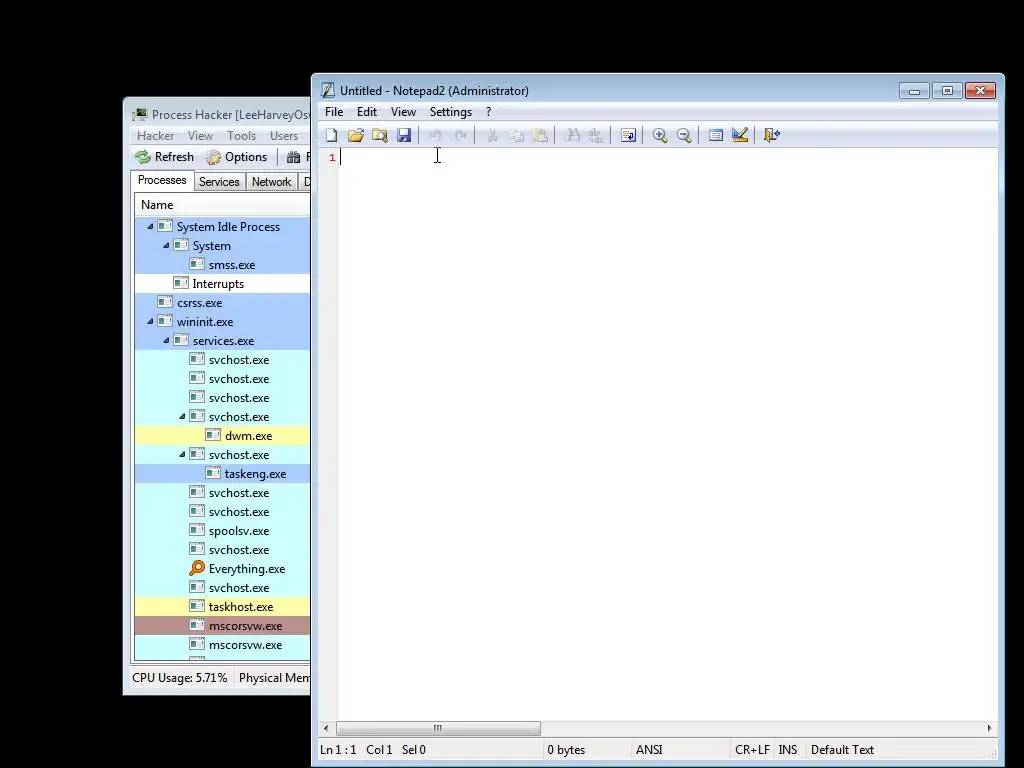Open Customize Schemes pencil-ruler icon
The height and width of the screenshot is (768, 1024).
tap(740, 135)
